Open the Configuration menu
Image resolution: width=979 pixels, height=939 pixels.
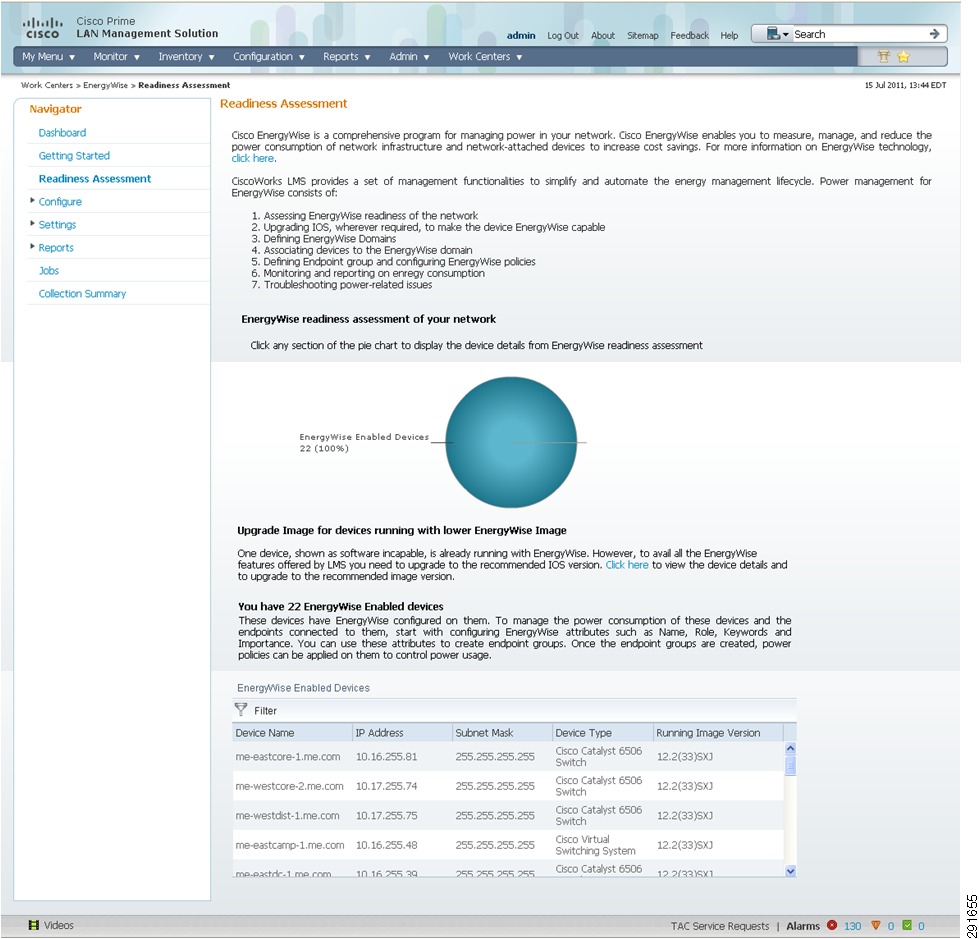click(269, 57)
